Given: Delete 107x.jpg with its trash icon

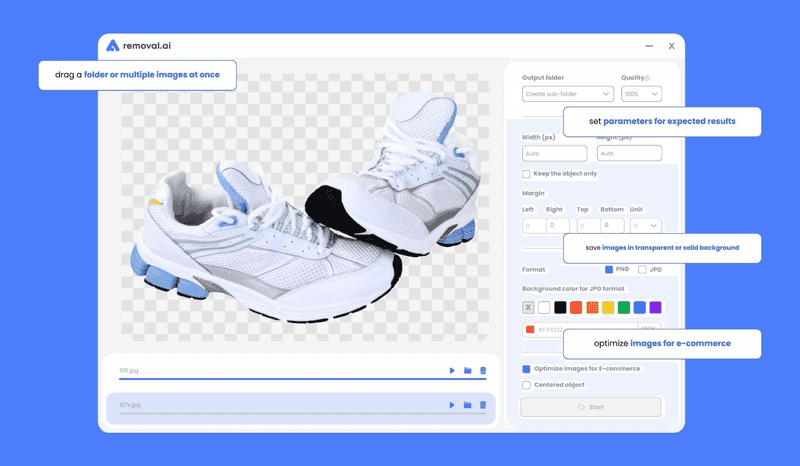Looking at the screenshot, I should pyautogui.click(x=483, y=405).
